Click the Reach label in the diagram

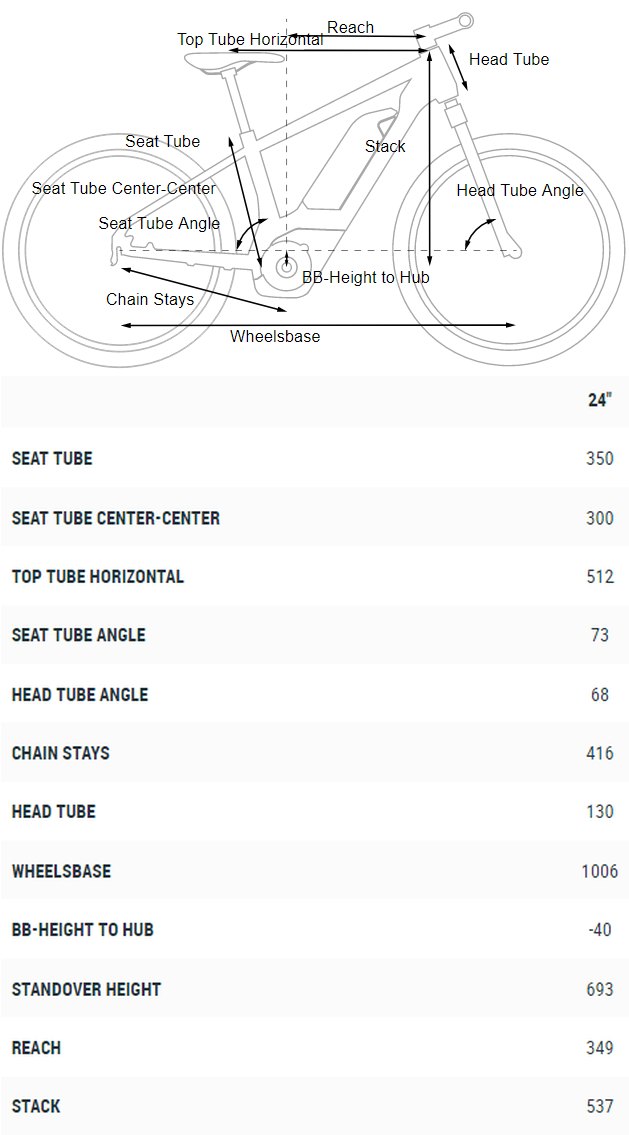350,28
